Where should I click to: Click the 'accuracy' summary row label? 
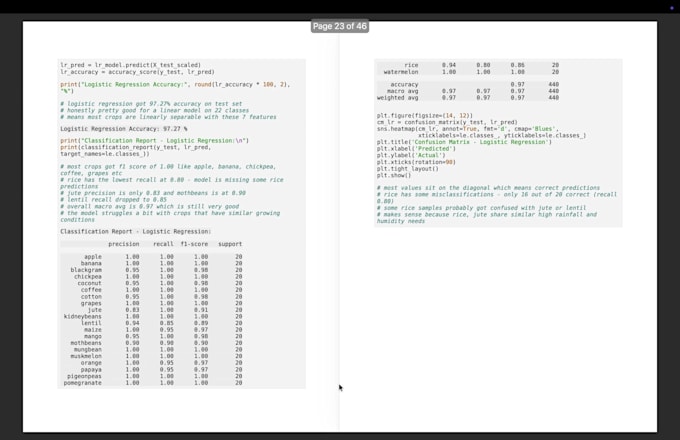(404, 85)
